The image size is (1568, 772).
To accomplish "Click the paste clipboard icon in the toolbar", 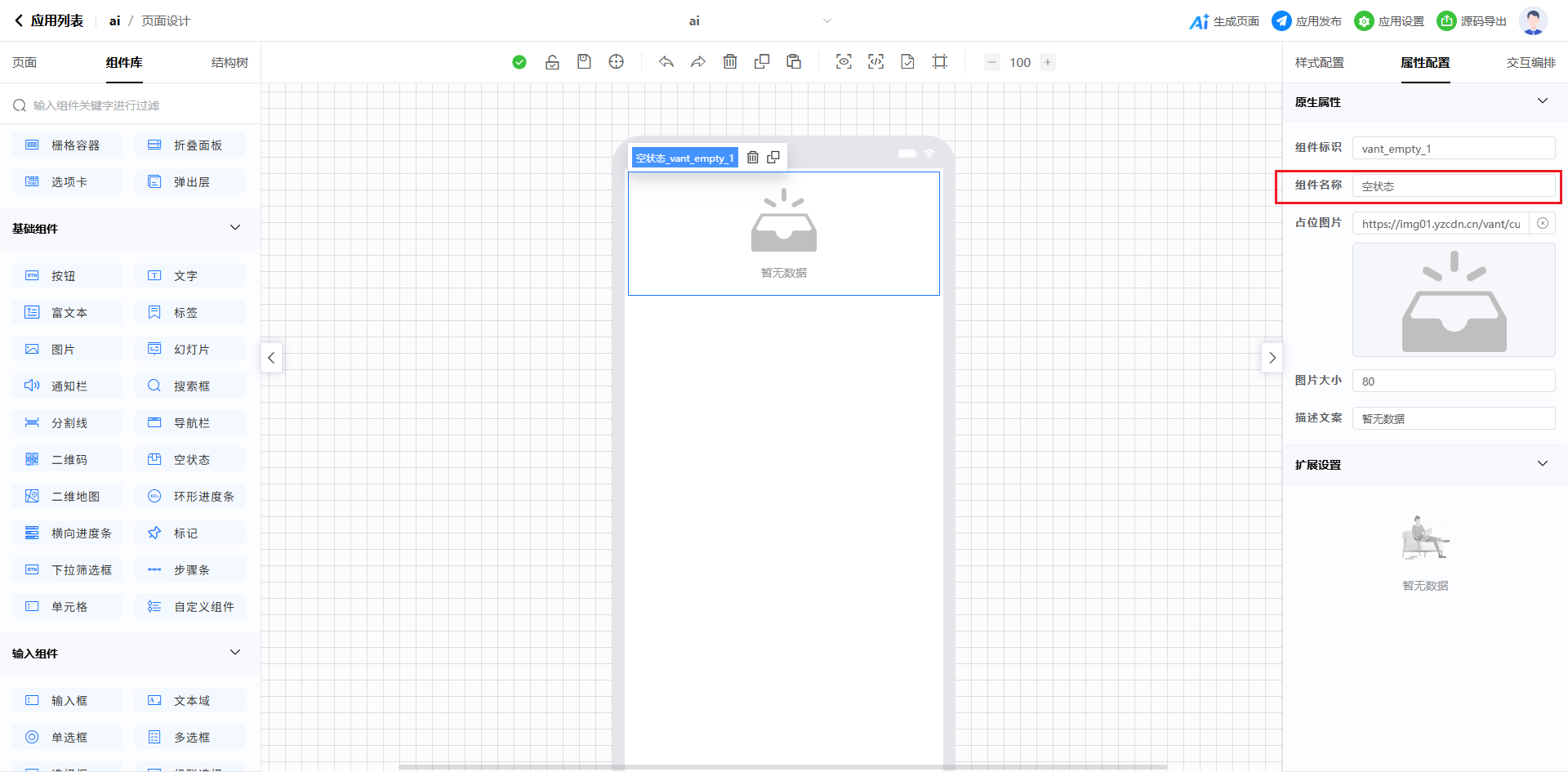I will pos(794,62).
